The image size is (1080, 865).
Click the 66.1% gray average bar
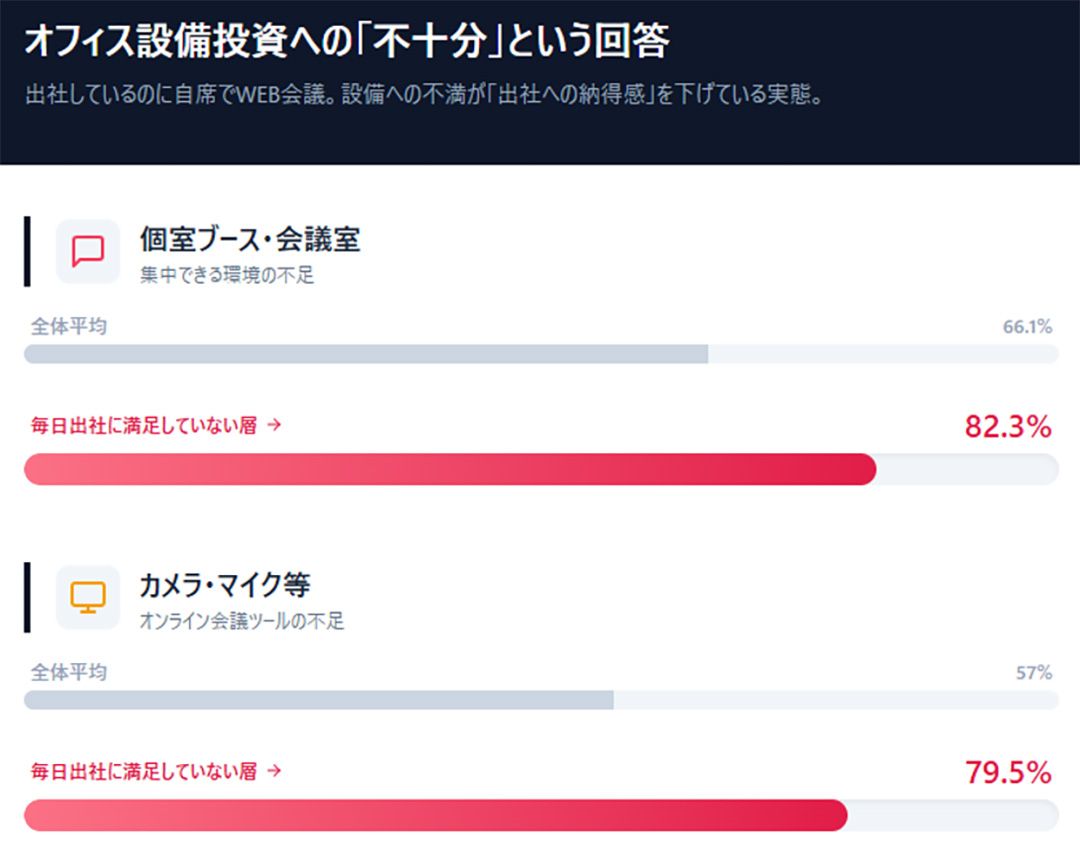pos(366,354)
